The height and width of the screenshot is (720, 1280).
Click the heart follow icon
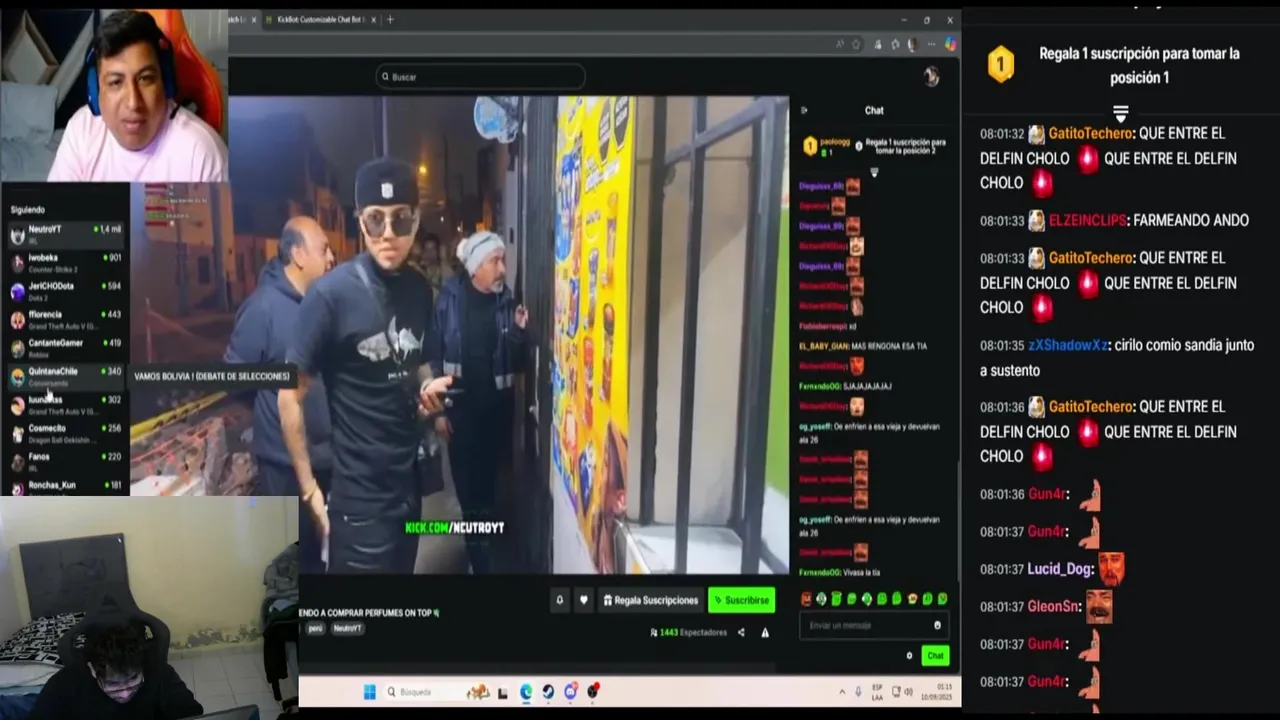(x=583, y=600)
